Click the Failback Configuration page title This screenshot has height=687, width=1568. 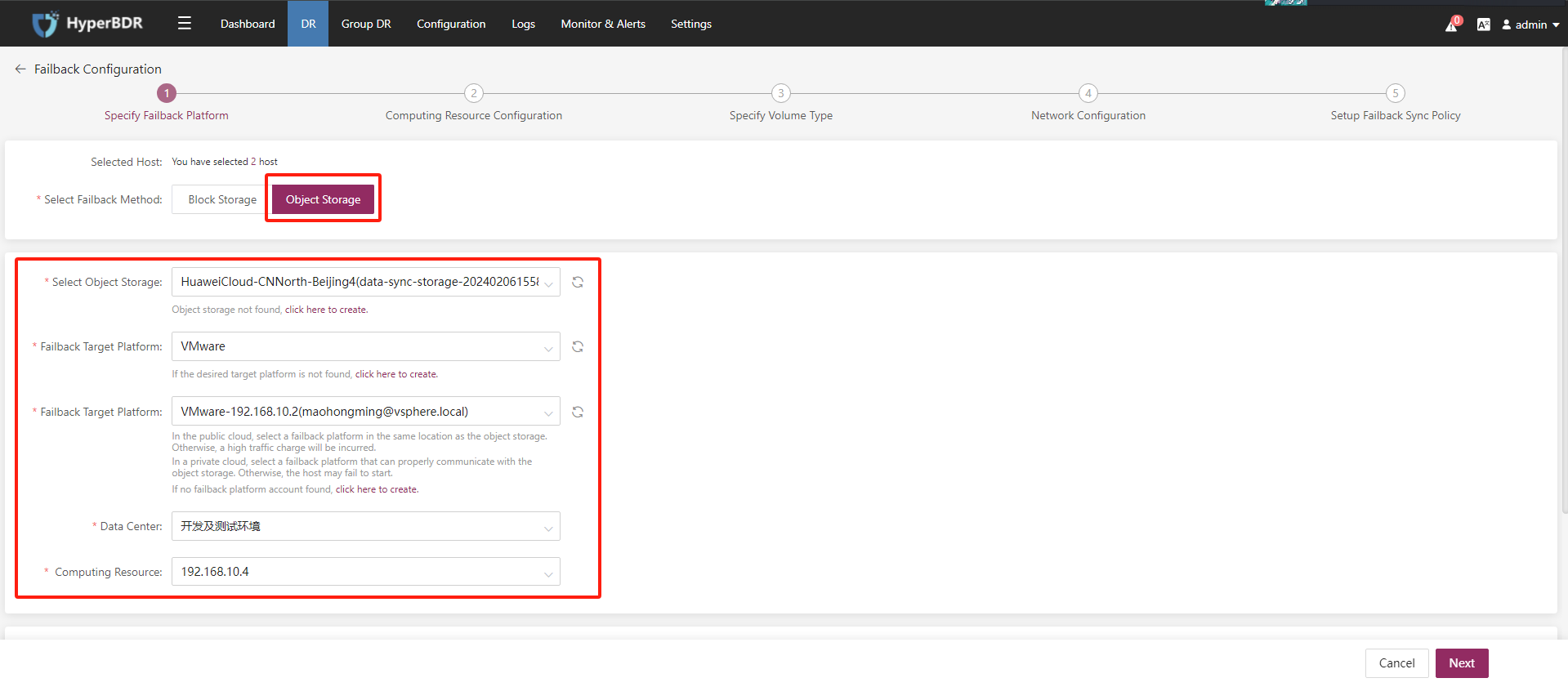tap(98, 69)
